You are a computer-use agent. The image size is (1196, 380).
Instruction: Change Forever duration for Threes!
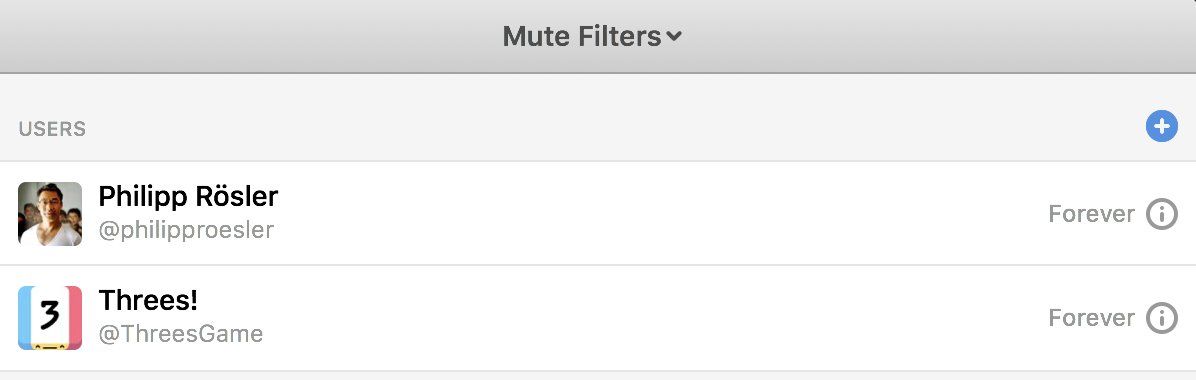click(x=1092, y=318)
